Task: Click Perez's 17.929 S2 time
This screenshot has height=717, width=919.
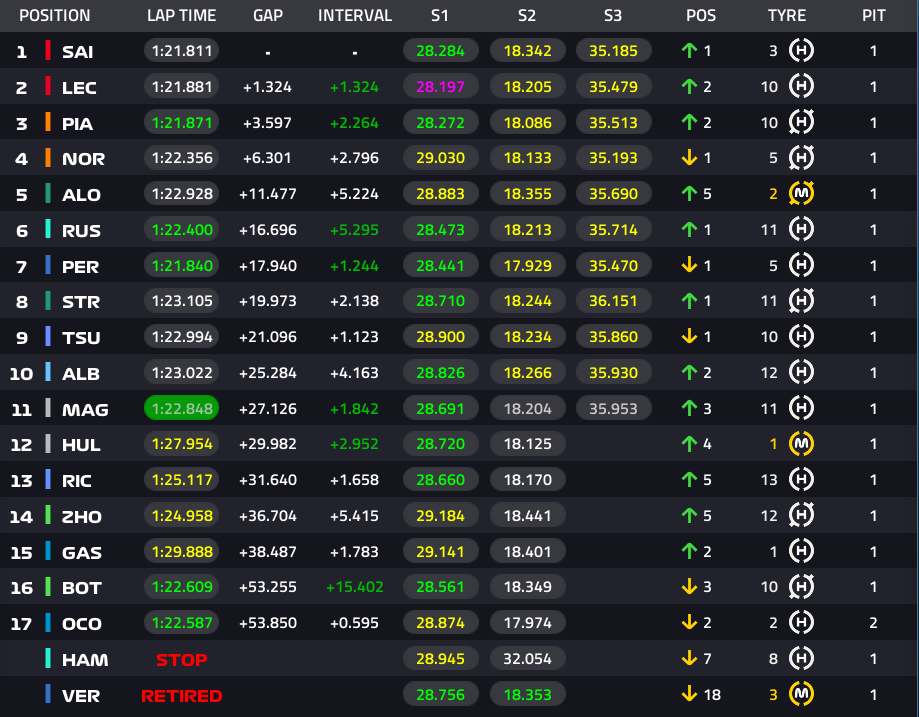Action: point(527,266)
